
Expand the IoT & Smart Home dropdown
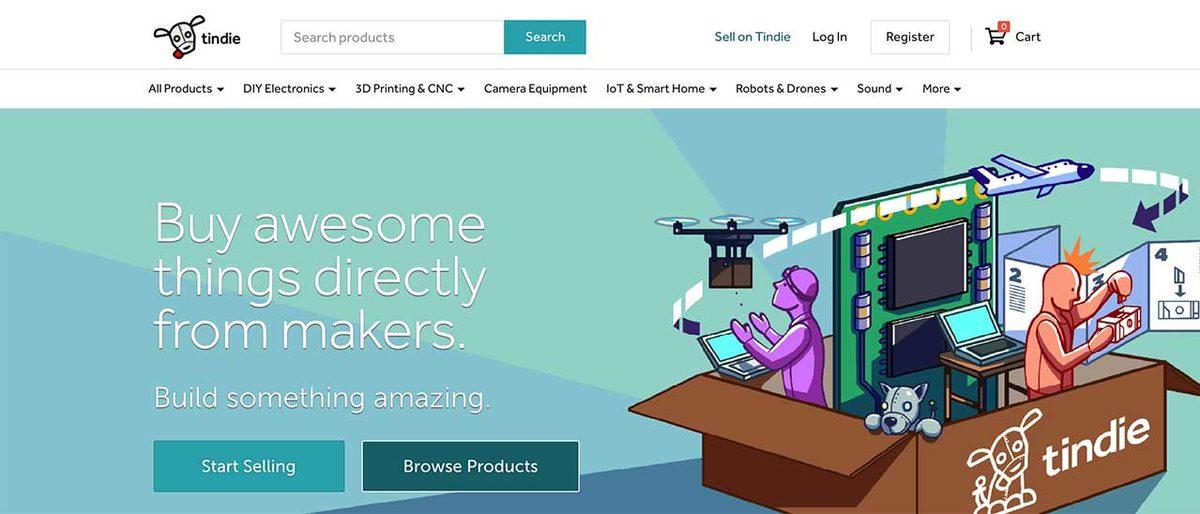click(x=661, y=89)
